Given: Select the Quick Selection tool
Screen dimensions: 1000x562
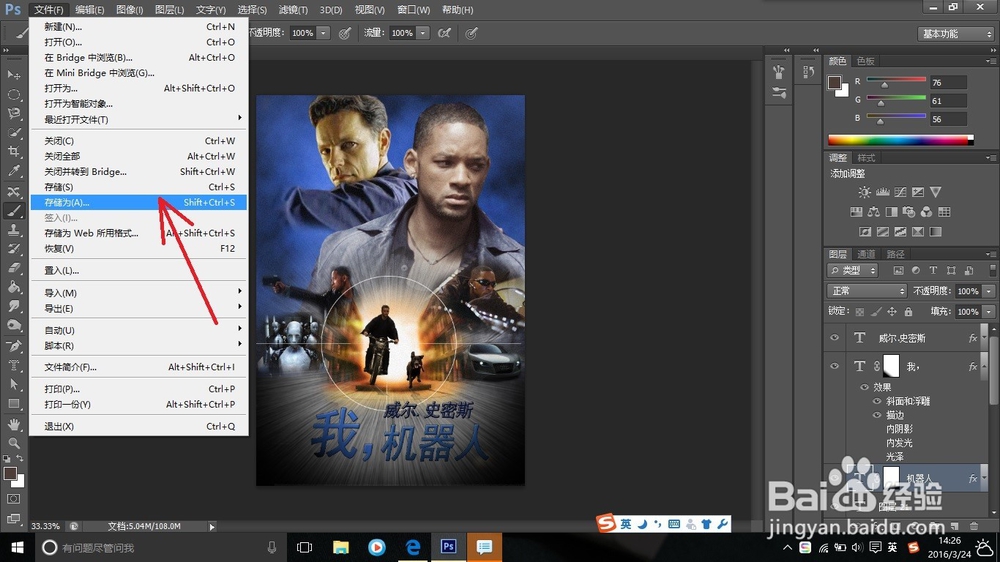Looking at the screenshot, I should pyautogui.click(x=13, y=133).
